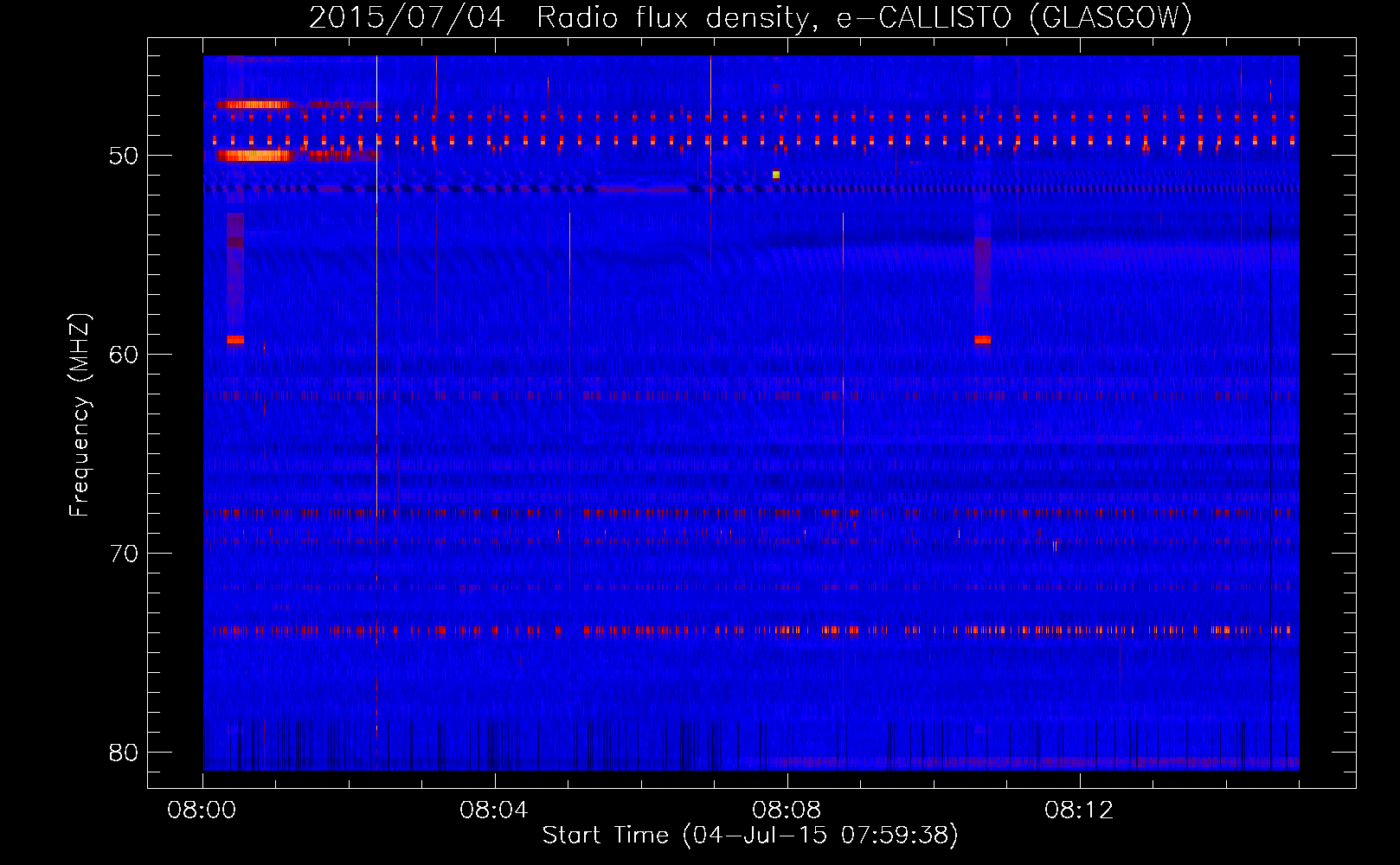Click the 08:04 time tick label

coord(494,811)
